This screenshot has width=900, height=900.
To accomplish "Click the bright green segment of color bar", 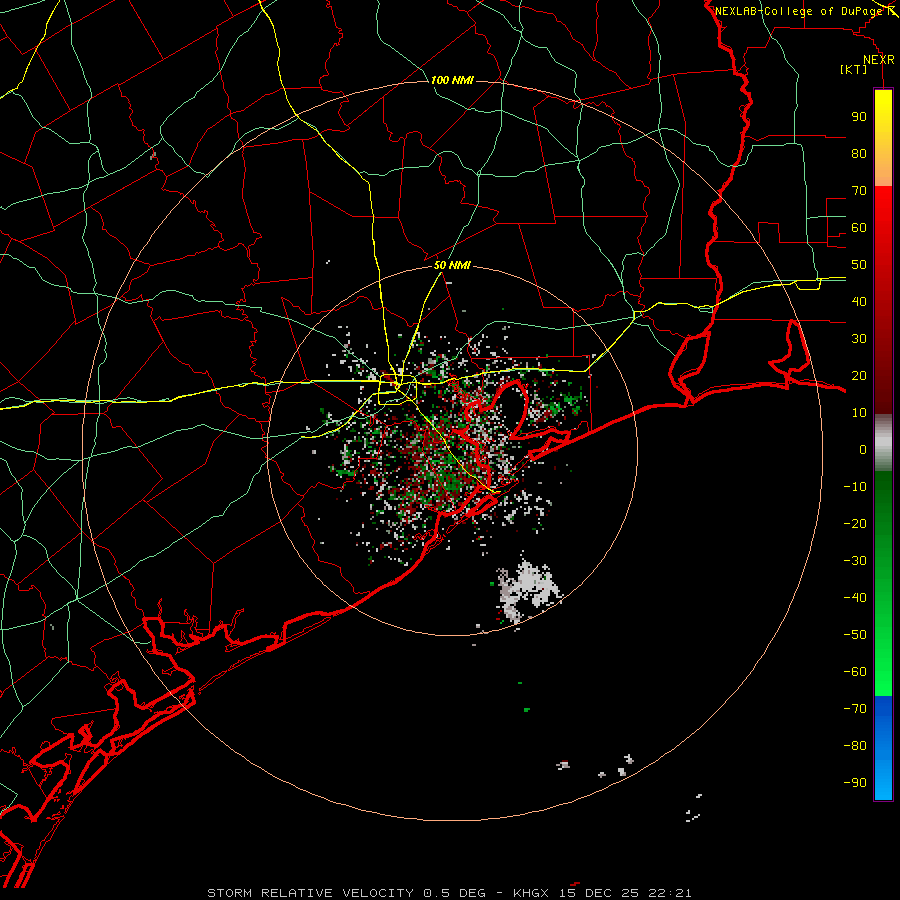I will point(883,584).
